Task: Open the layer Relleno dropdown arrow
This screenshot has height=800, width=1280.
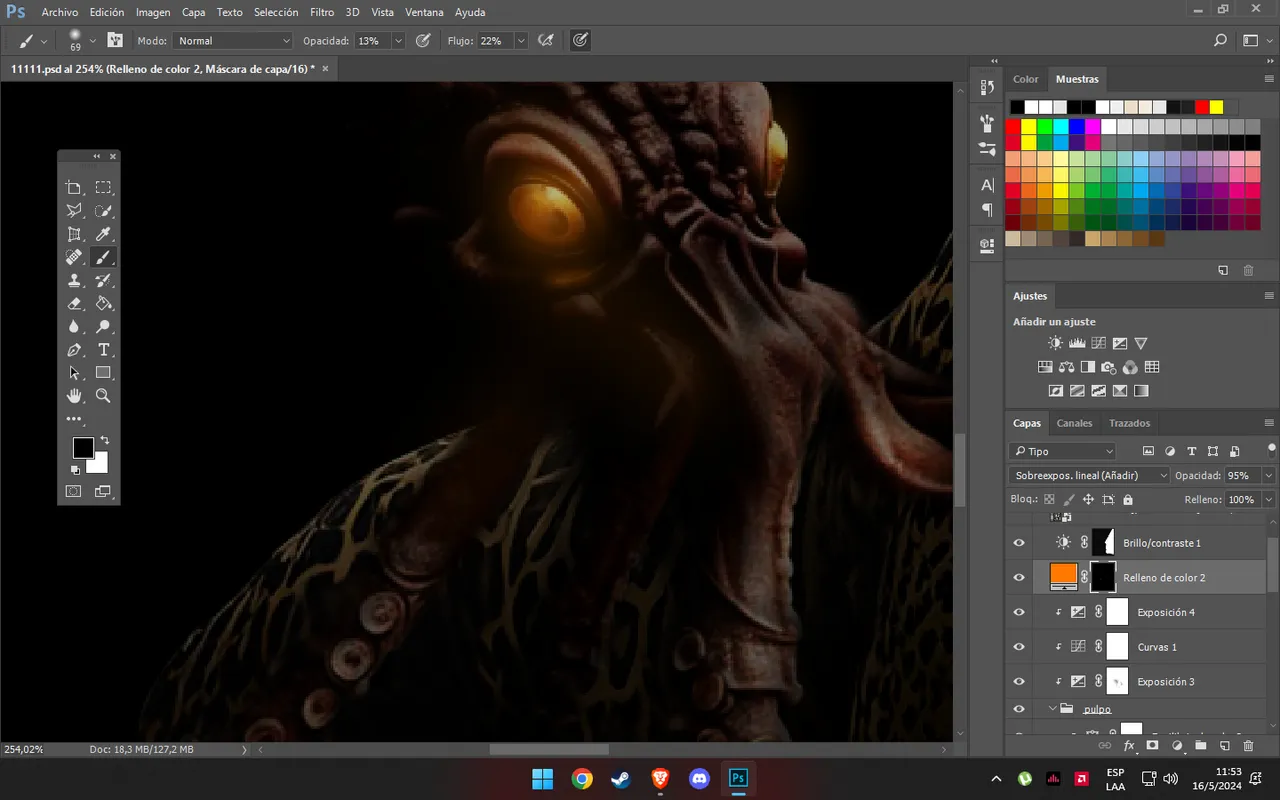Action: click(x=1269, y=499)
